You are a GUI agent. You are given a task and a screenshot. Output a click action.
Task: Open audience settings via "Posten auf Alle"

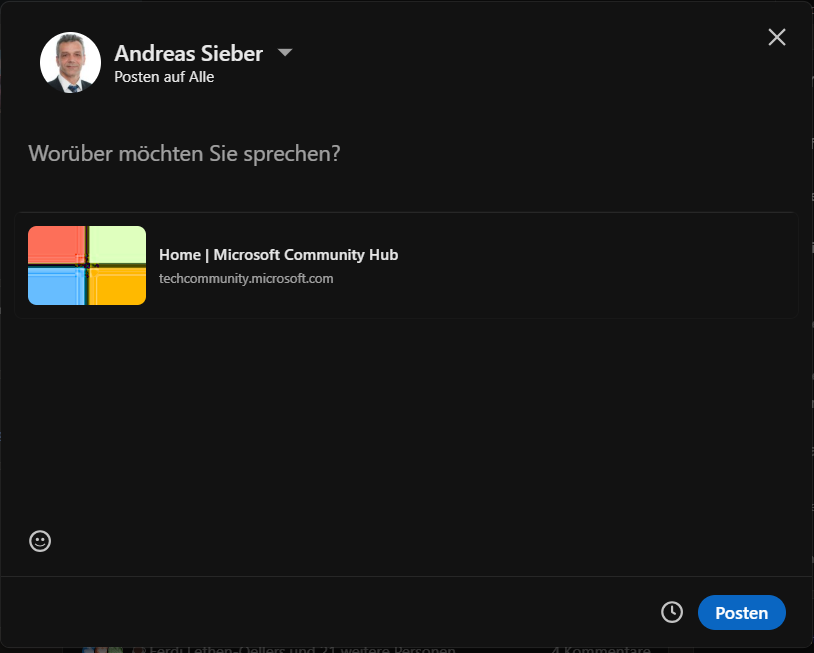(x=164, y=77)
